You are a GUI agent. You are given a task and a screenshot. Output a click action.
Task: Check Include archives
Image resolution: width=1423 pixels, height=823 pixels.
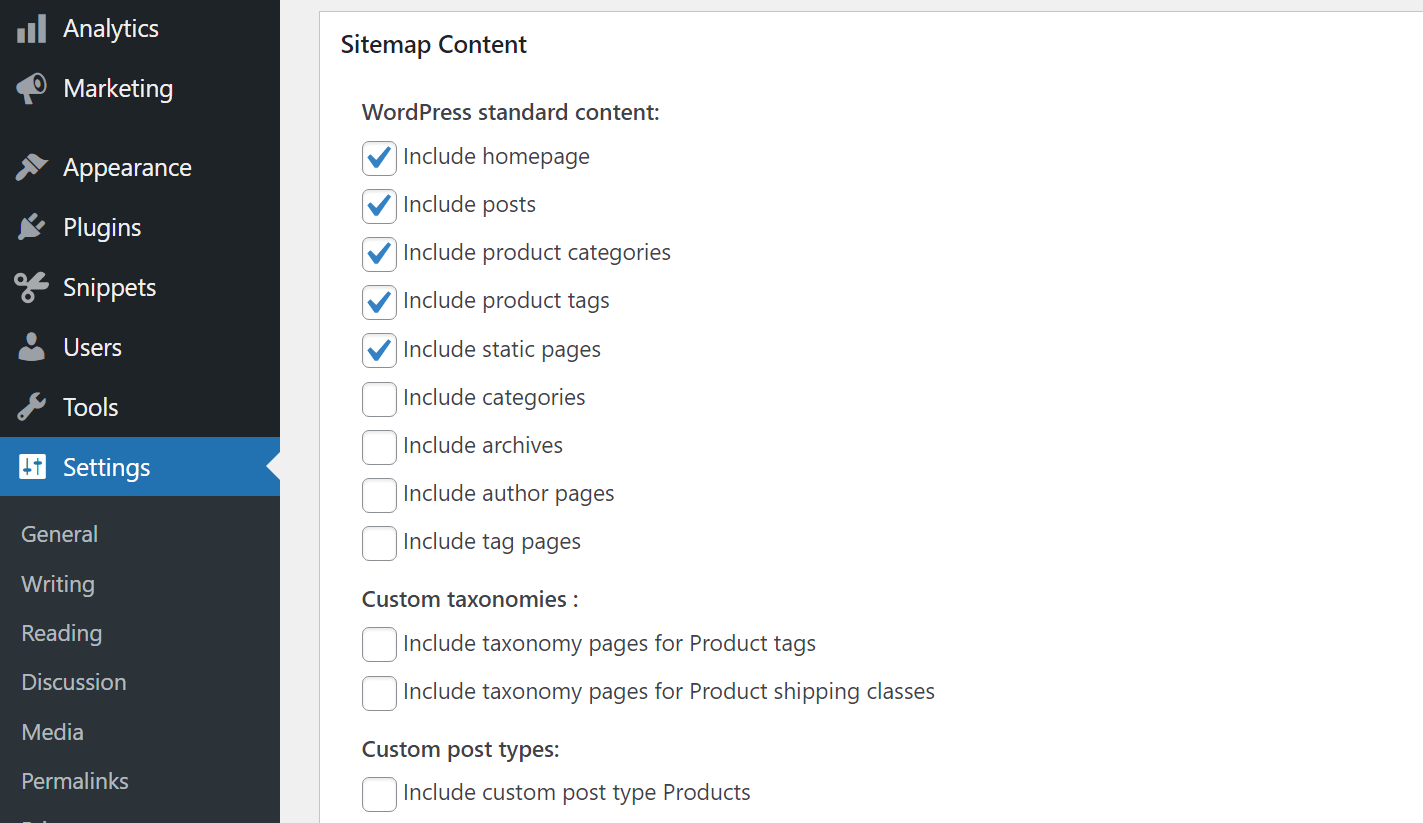point(379,446)
